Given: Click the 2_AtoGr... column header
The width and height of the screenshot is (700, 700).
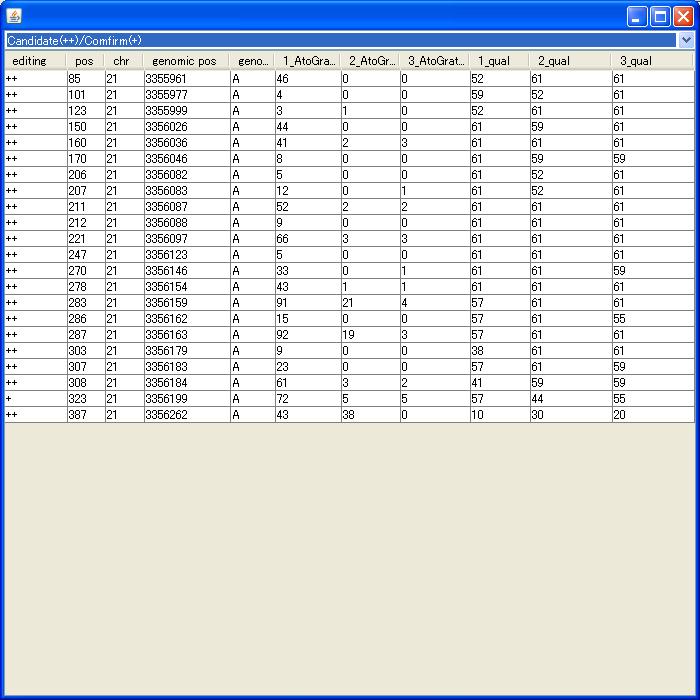Looking at the screenshot, I should pyautogui.click(x=370, y=61).
